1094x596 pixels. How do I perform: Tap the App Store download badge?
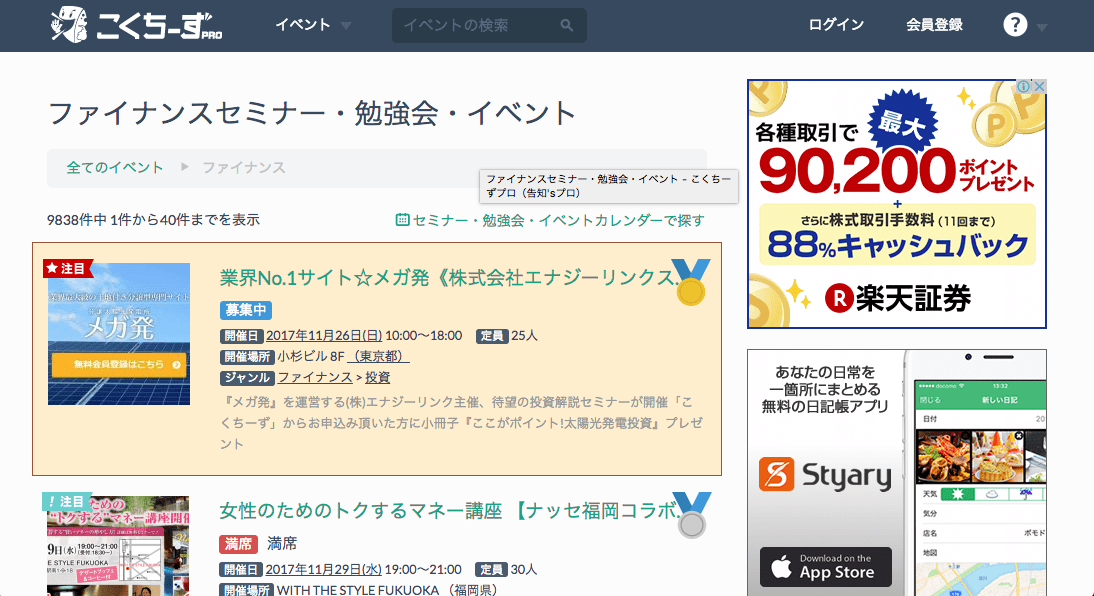click(x=825, y=566)
